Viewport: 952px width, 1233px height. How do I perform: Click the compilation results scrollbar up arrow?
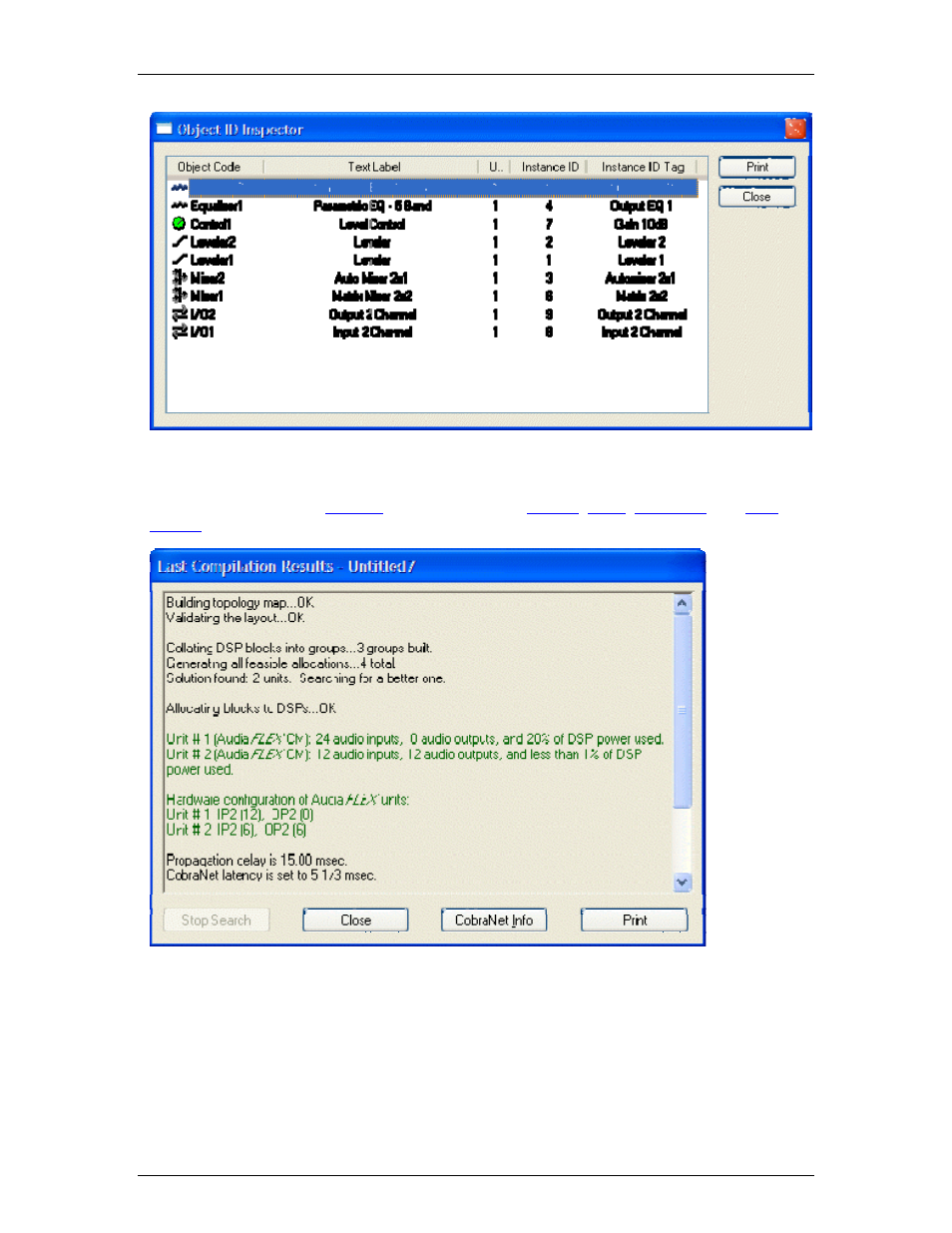[683, 603]
